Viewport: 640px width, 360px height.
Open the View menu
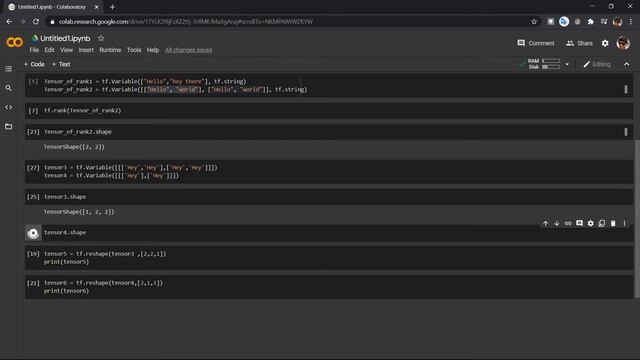(x=67, y=50)
